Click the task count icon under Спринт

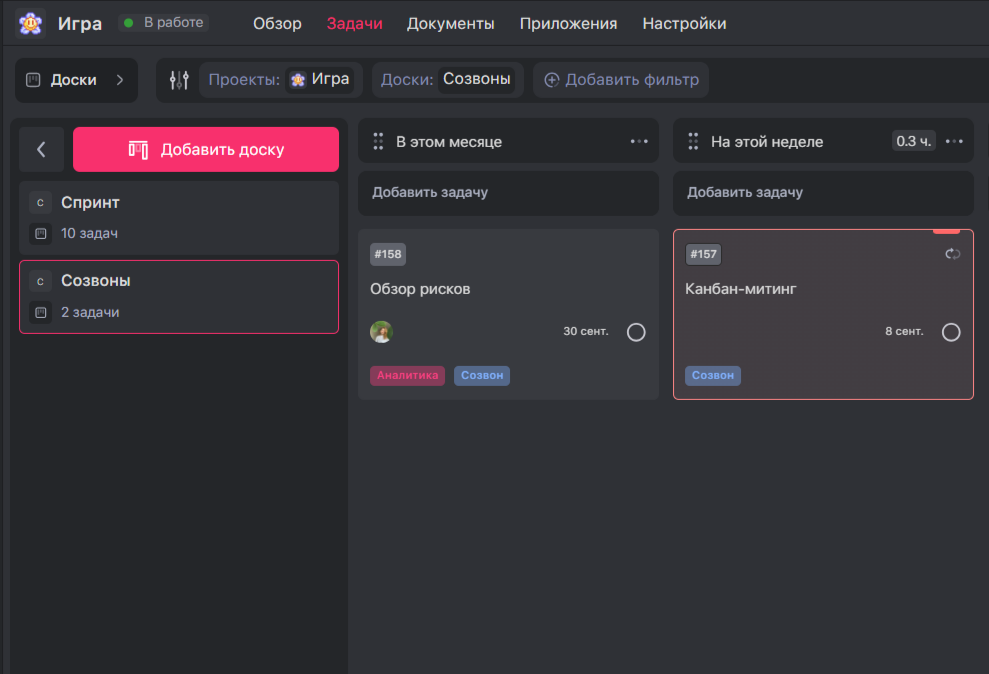tap(40, 234)
